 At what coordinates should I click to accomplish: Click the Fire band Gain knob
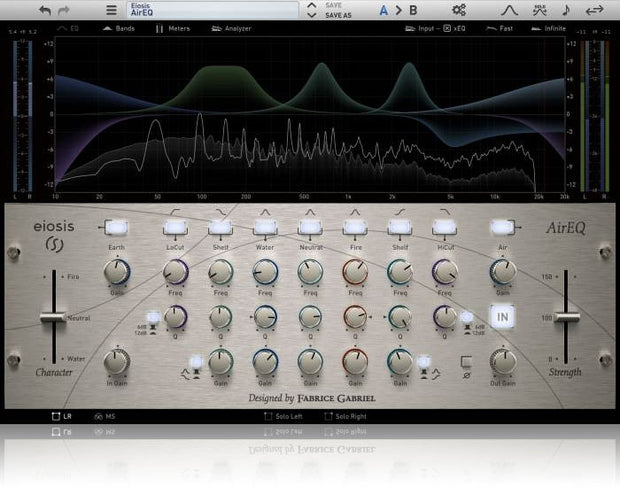pos(355,362)
